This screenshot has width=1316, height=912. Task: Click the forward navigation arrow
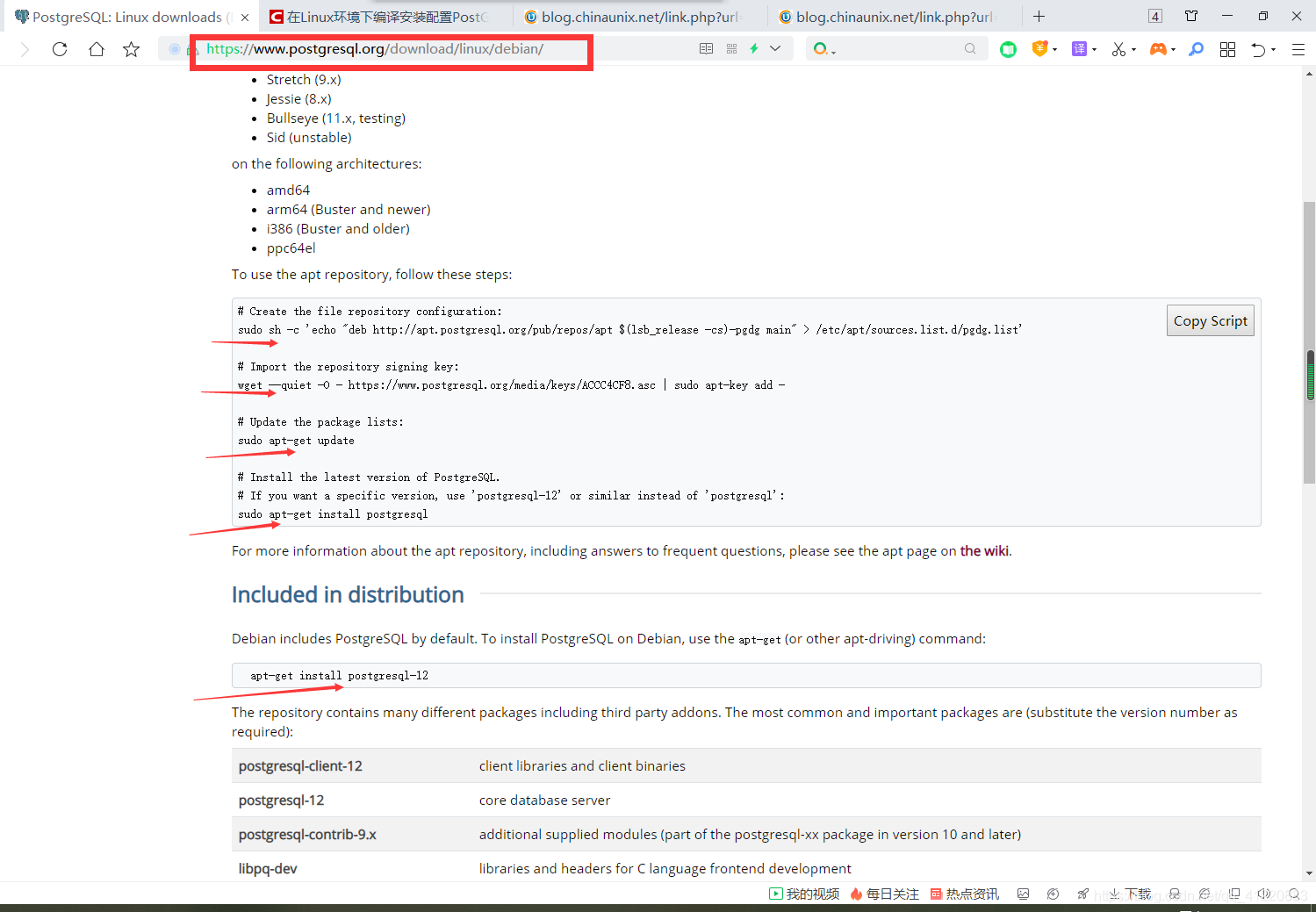coord(25,49)
